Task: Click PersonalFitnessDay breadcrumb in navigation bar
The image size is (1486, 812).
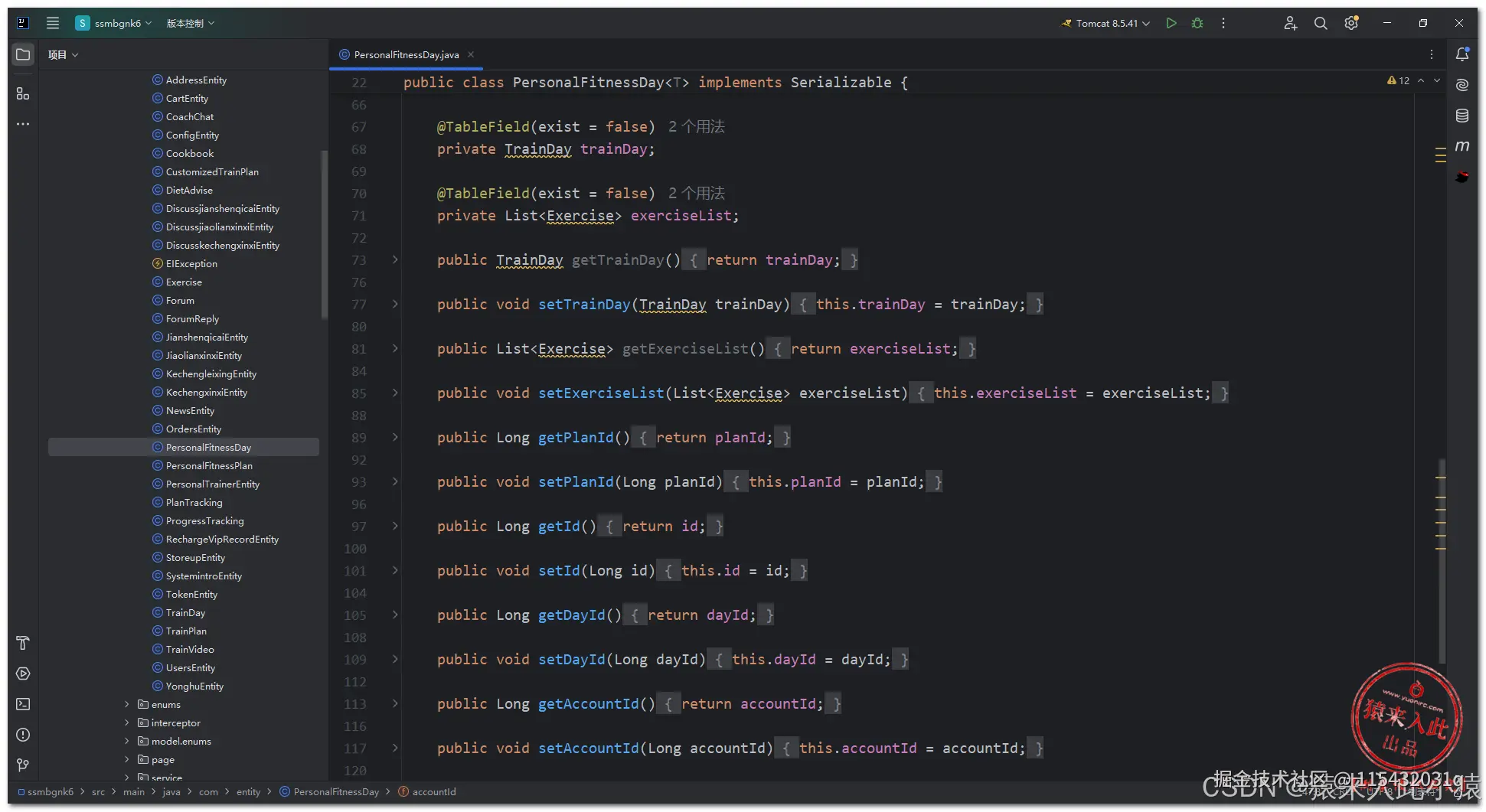Action: 329,791
